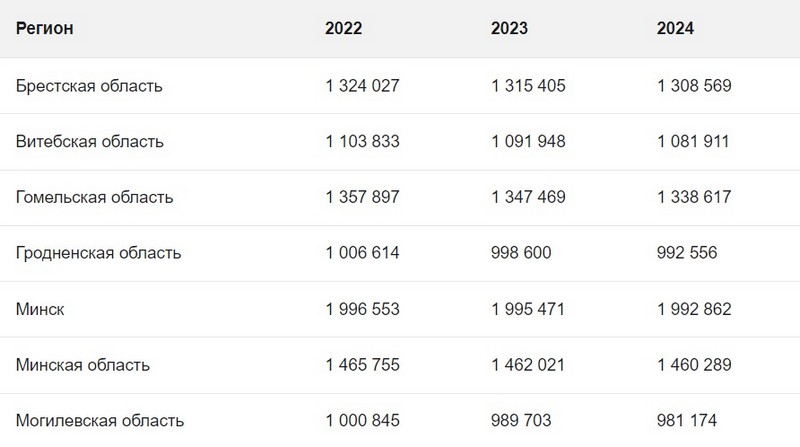Click the cell with value 1 091 948
Image resolution: width=800 pixels, height=447 pixels.
(528, 142)
